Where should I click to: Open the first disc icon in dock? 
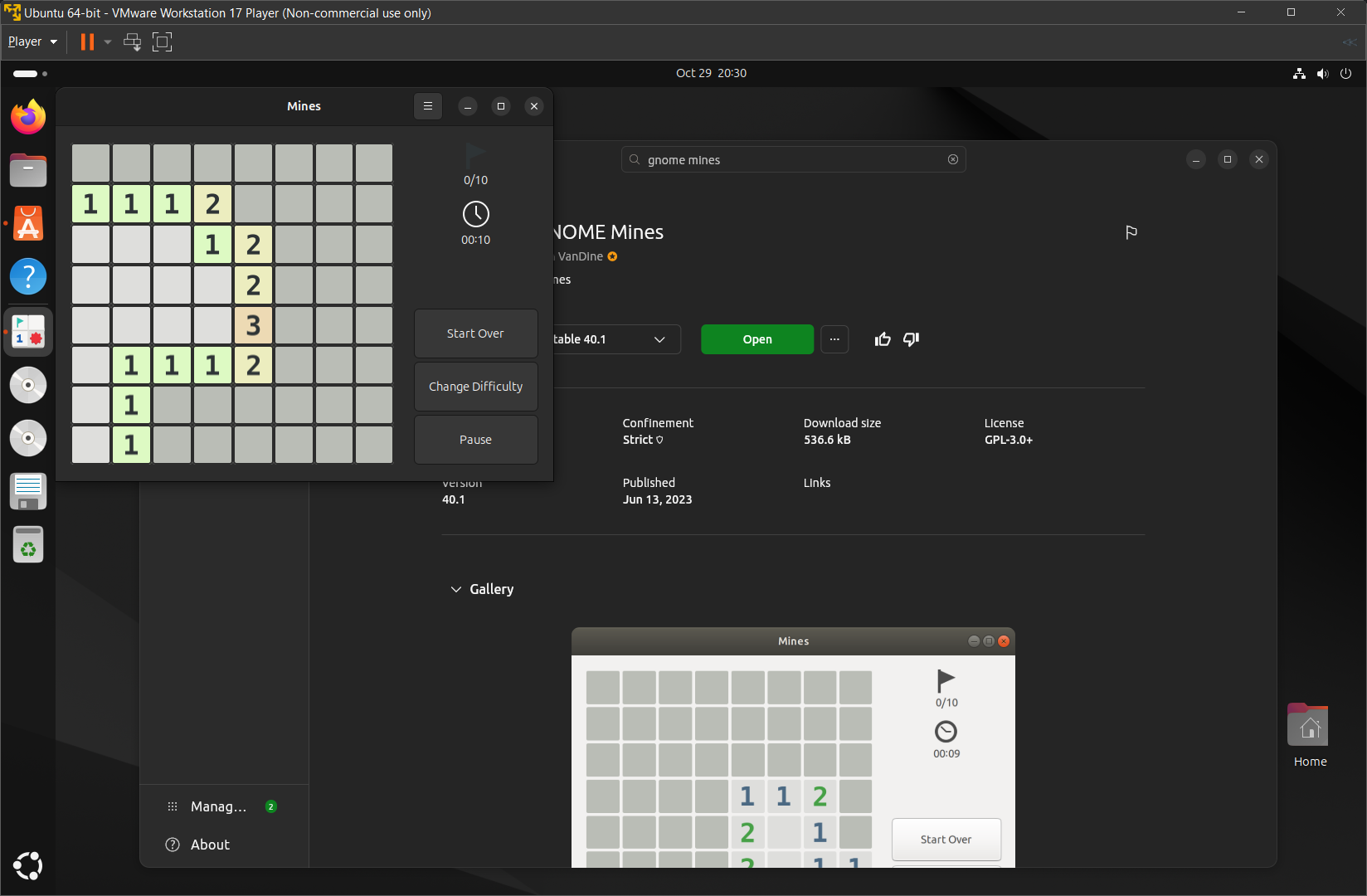pyautogui.click(x=28, y=385)
